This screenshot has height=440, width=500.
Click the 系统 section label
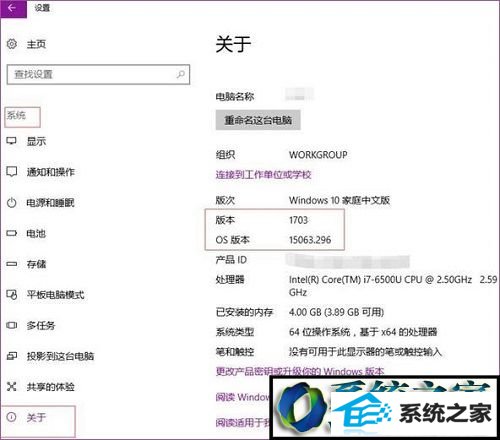tap(16, 115)
